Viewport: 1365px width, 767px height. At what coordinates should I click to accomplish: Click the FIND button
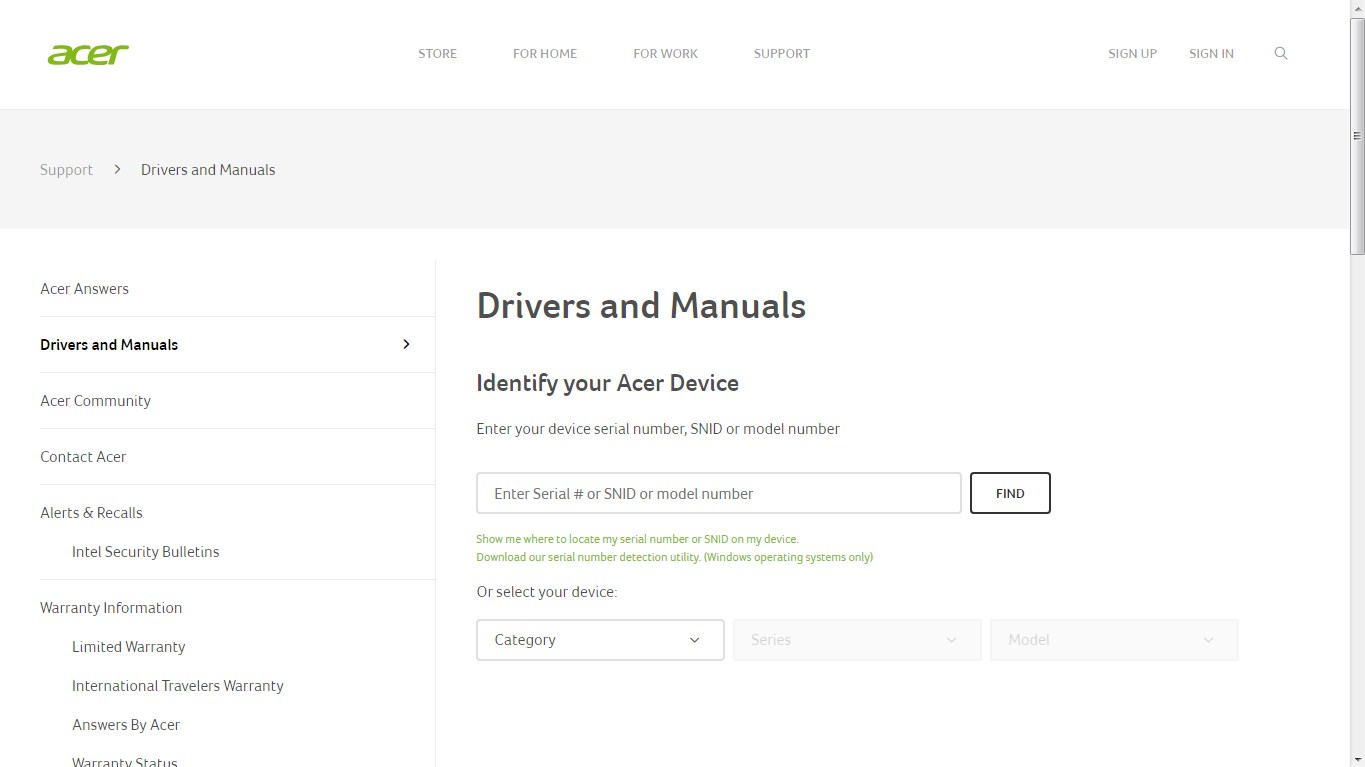pyautogui.click(x=1010, y=493)
